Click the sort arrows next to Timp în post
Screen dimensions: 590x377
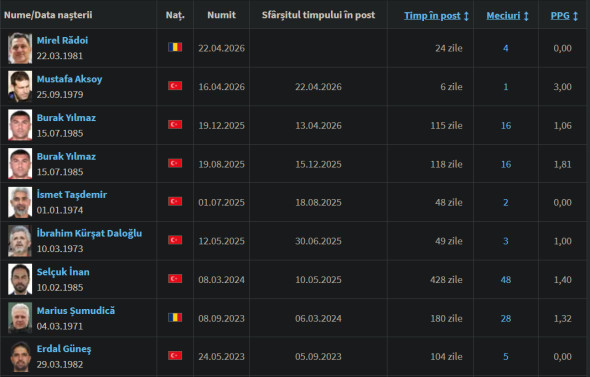tap(466, 16)
